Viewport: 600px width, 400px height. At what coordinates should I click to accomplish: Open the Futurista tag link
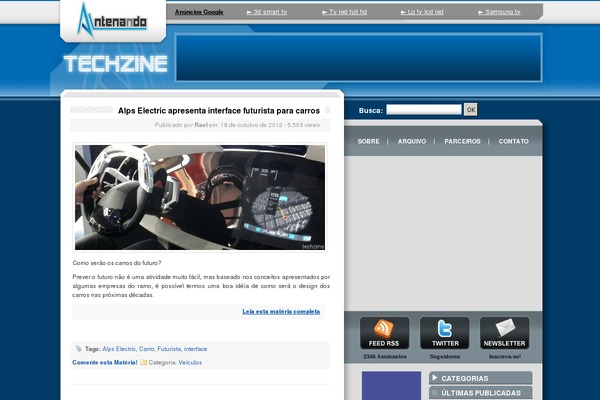[x=169, y=349]
